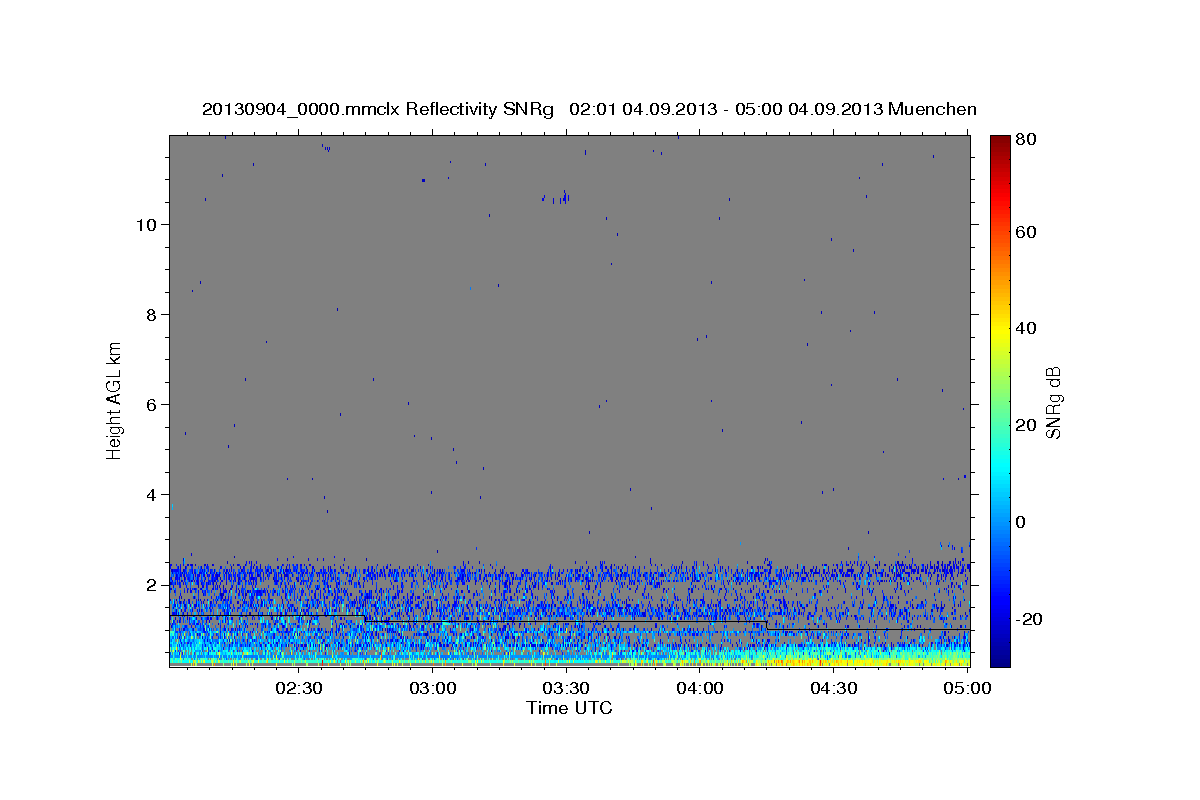Click the colorbar value -20
Image resolution: width=1200 pixels, height=800 pixels.
(1028, 619)
